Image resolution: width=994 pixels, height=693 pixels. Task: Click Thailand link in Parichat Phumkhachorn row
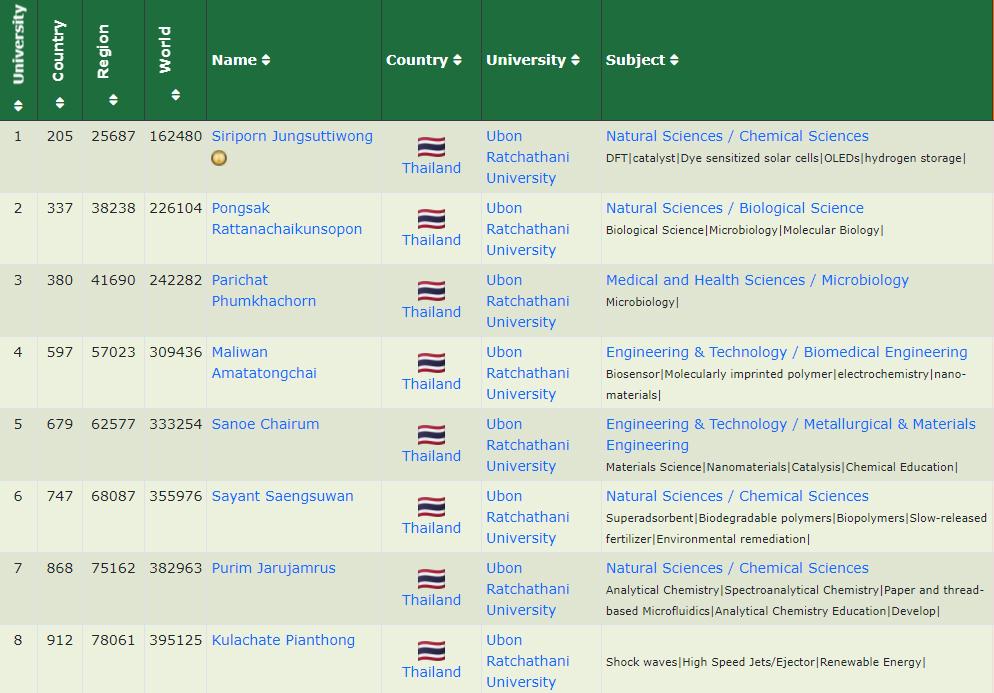[x=431, y=312]
